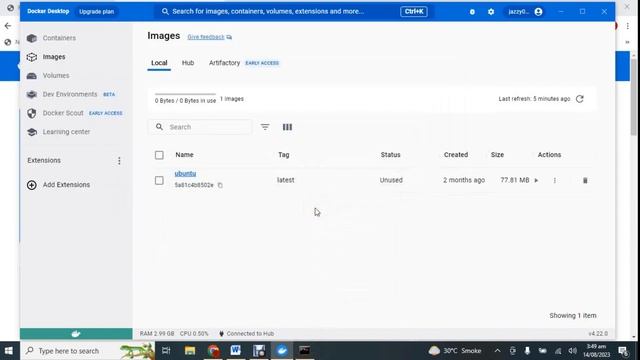Click the RAM usage status text
This screenshot has width=640, height=360.
(157, 333)
